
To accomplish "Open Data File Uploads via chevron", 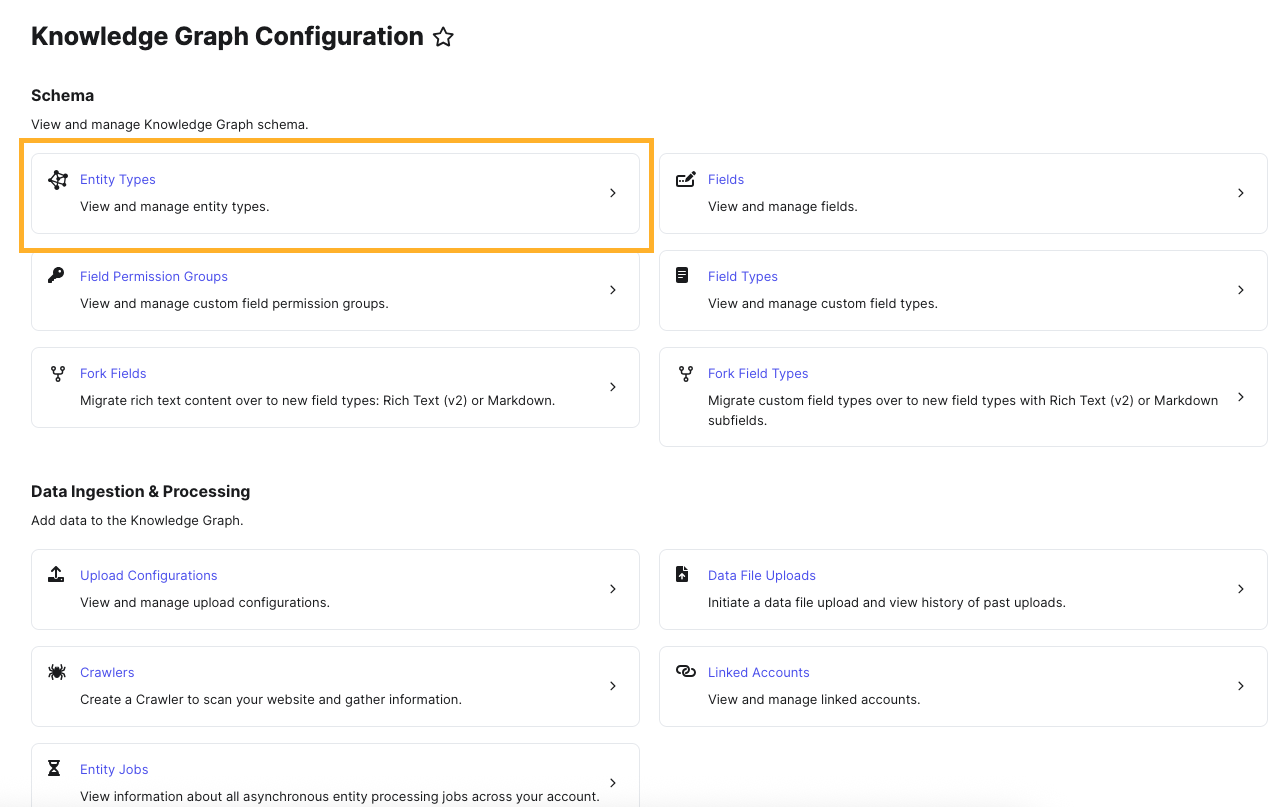I will [1241, 589].
